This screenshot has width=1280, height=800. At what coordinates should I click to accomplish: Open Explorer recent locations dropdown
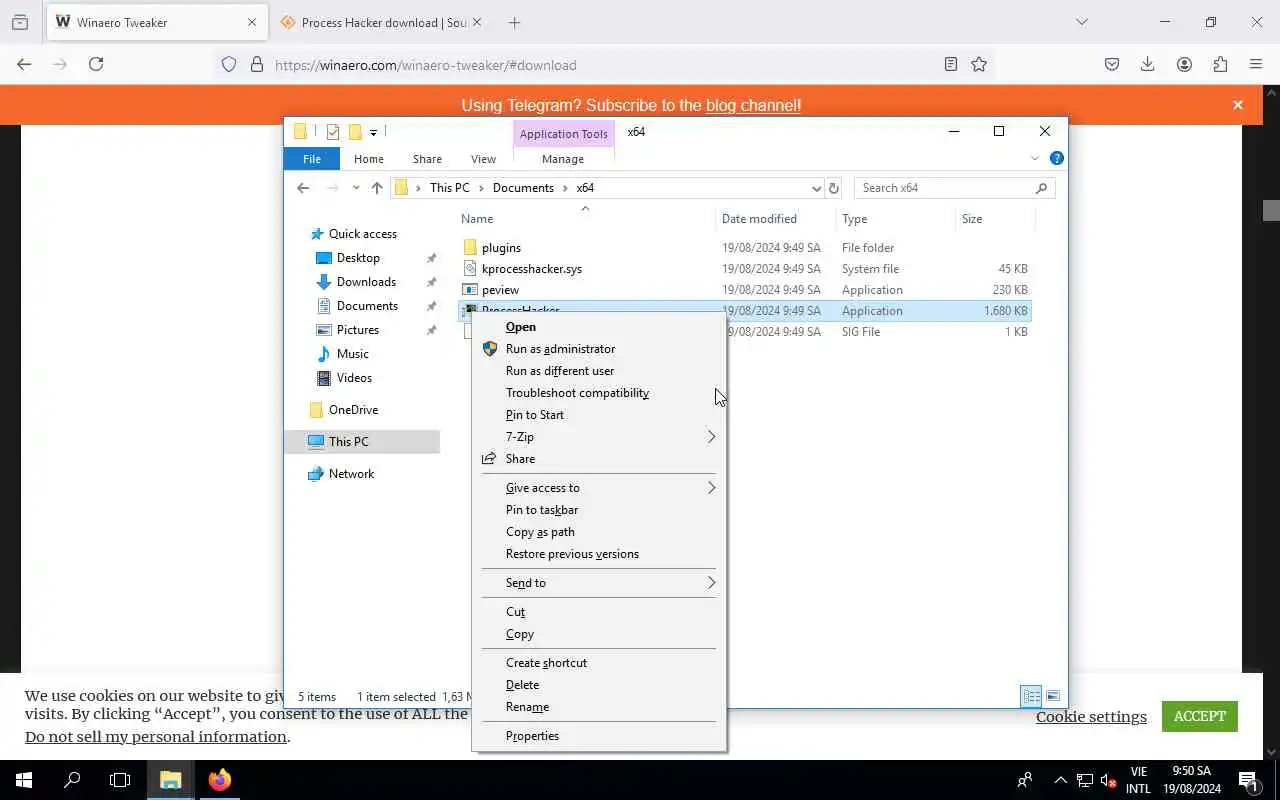pos(356,188)
